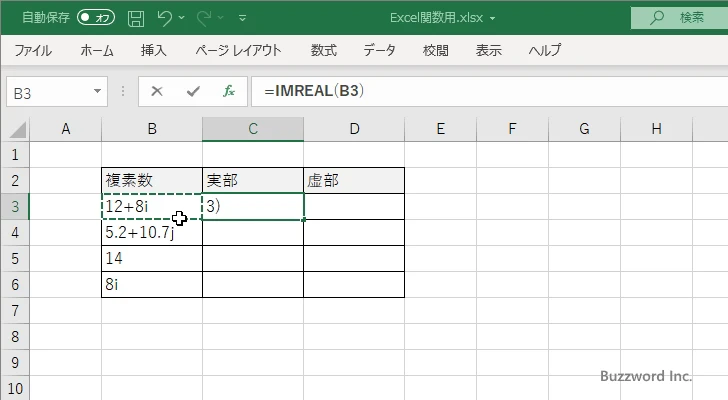Open the Undo history dropdown arrow
This screenshot has height=400, width=728.
(x=182, y=18)
